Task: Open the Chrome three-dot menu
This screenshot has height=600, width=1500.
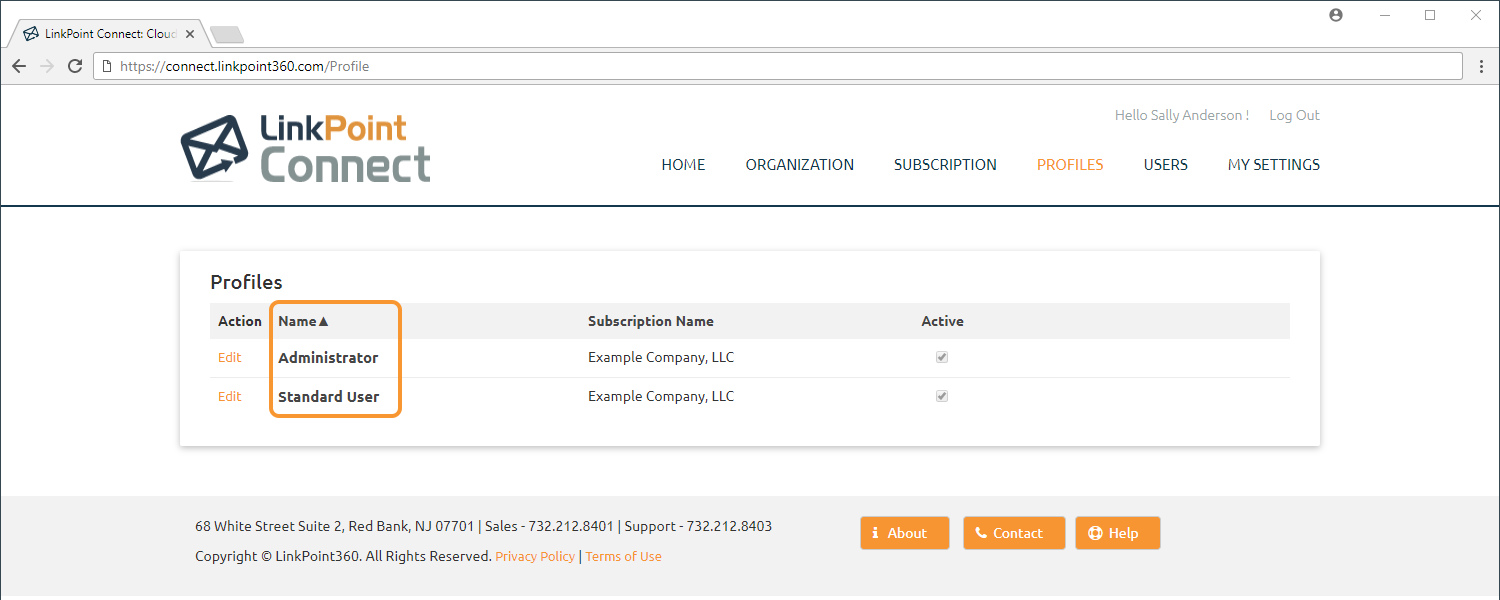Action: point(1482,66)
